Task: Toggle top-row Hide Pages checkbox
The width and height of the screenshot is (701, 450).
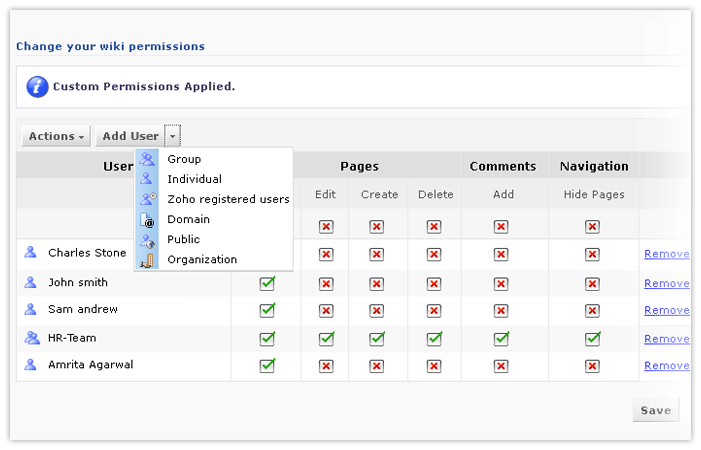Action: 592,227
